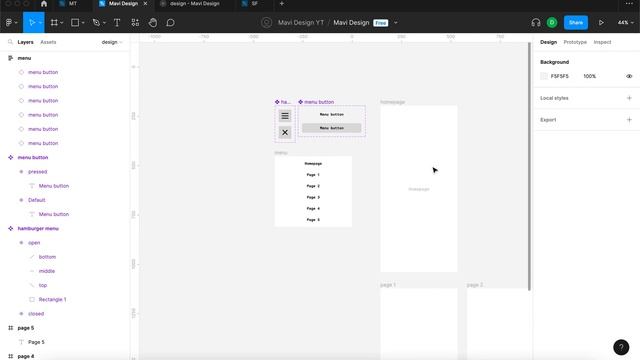Click the green user avatar
Screen dimensions: 640x360
point(552,22)
